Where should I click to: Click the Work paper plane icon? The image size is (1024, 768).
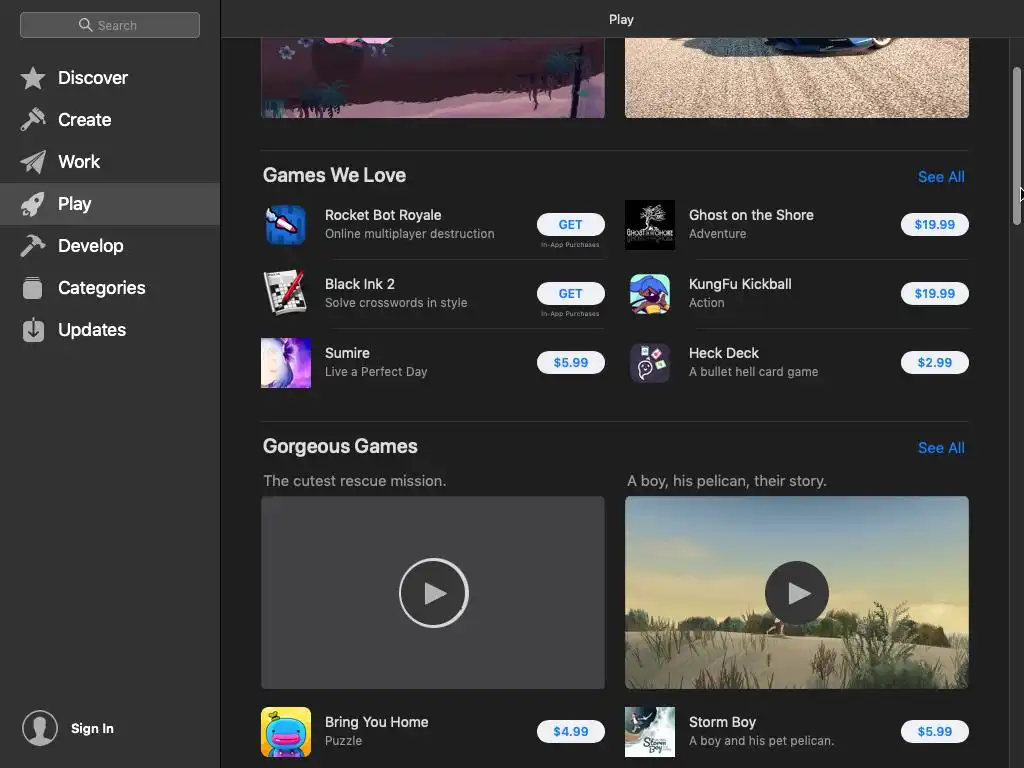click(33, 162)
